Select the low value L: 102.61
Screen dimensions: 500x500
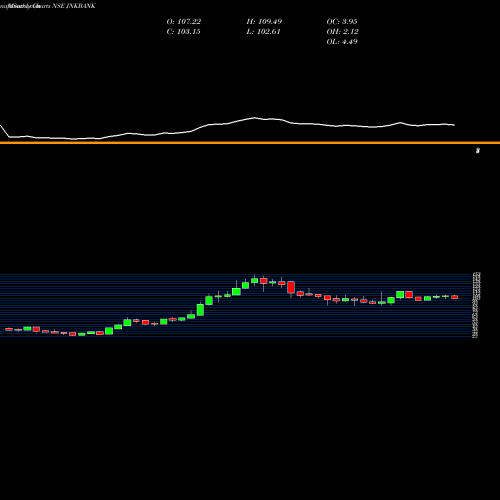click(263, 32)
